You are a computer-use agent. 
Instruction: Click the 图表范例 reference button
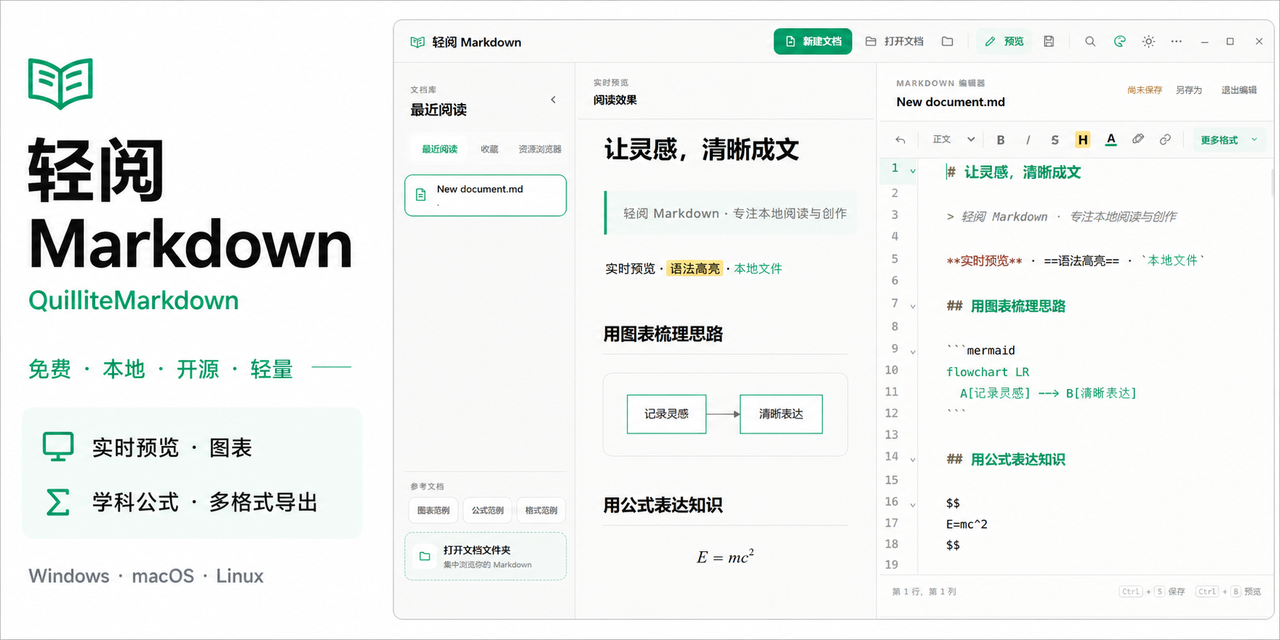(x=433, y=510)
